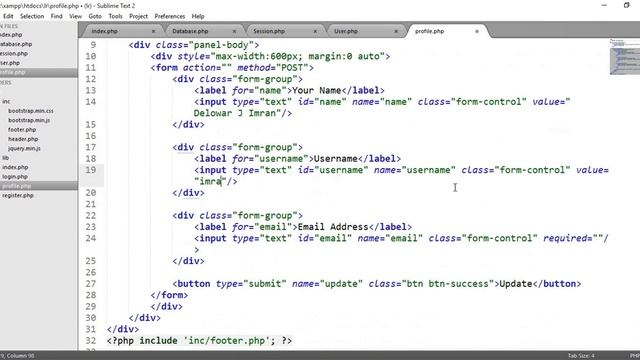Open login.php from the folder tree

(15, 176)
